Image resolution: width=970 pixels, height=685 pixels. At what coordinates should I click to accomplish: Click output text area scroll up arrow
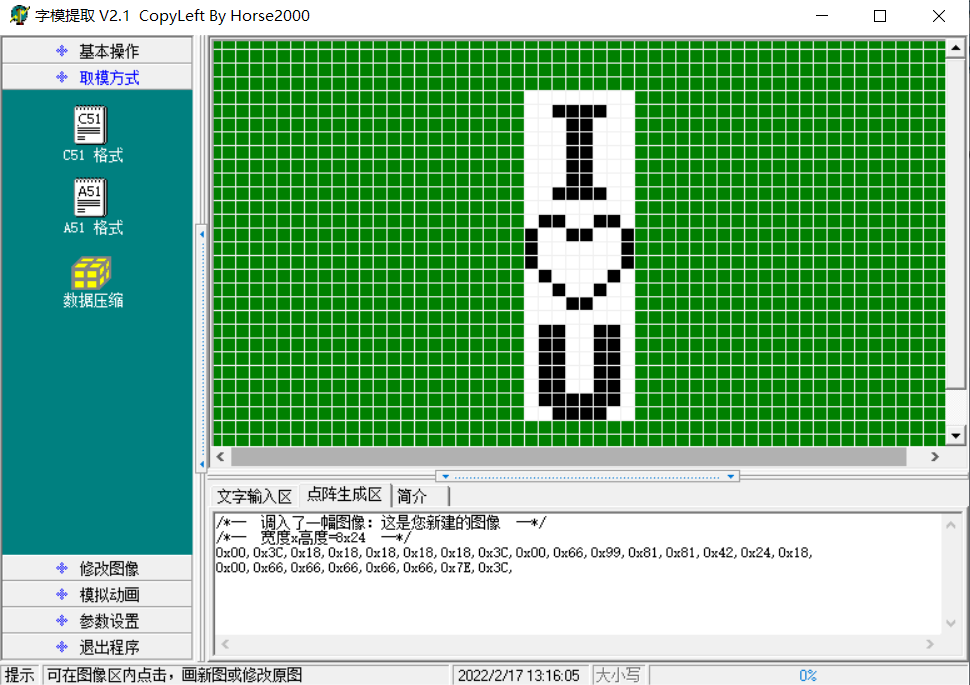pyautogui.click(x=951, y=525)
